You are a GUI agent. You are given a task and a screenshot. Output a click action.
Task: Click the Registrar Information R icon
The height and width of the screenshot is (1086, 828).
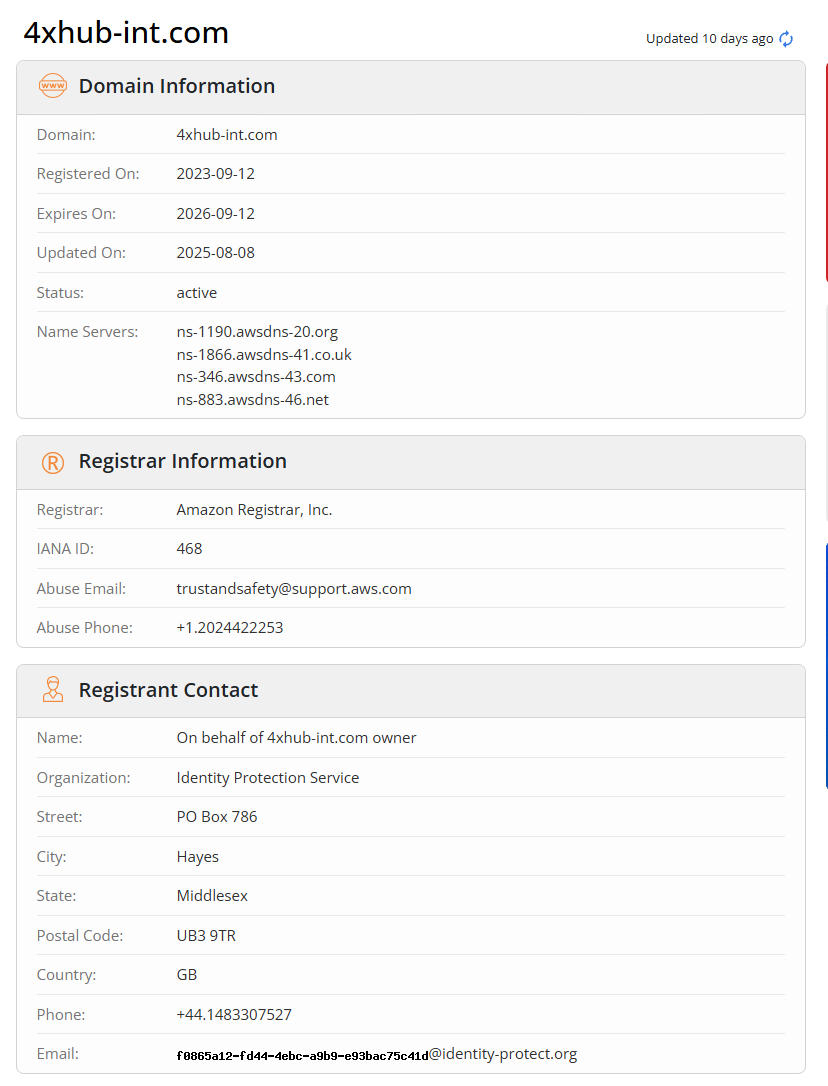(52, 462)
